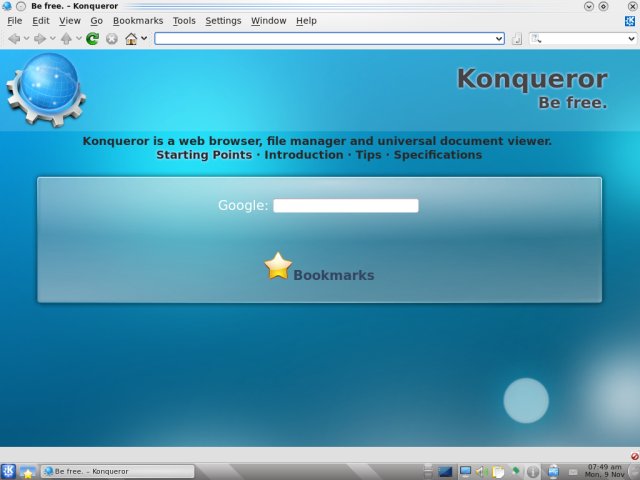Follow the Introduction link
This screenshot has height=480, width=640.
point(304,155)
